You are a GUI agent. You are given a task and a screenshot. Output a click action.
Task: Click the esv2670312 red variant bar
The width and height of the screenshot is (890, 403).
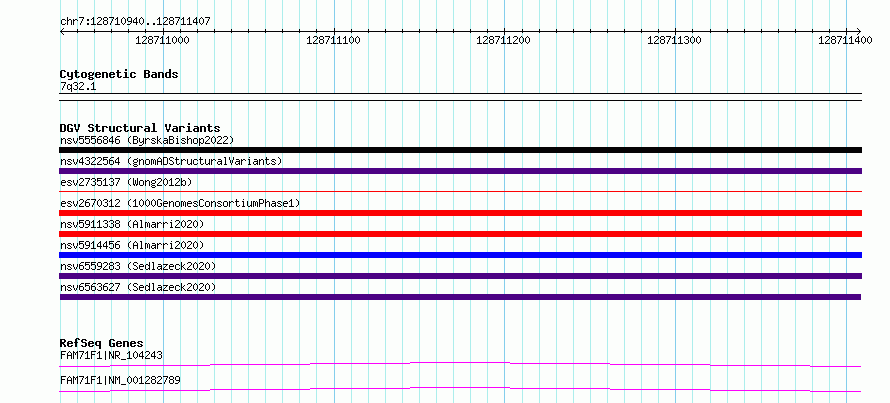coord(460,213)
